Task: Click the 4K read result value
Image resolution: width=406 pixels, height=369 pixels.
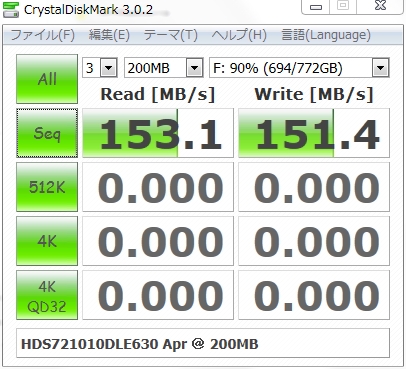Action: click(x=158, y=241)
